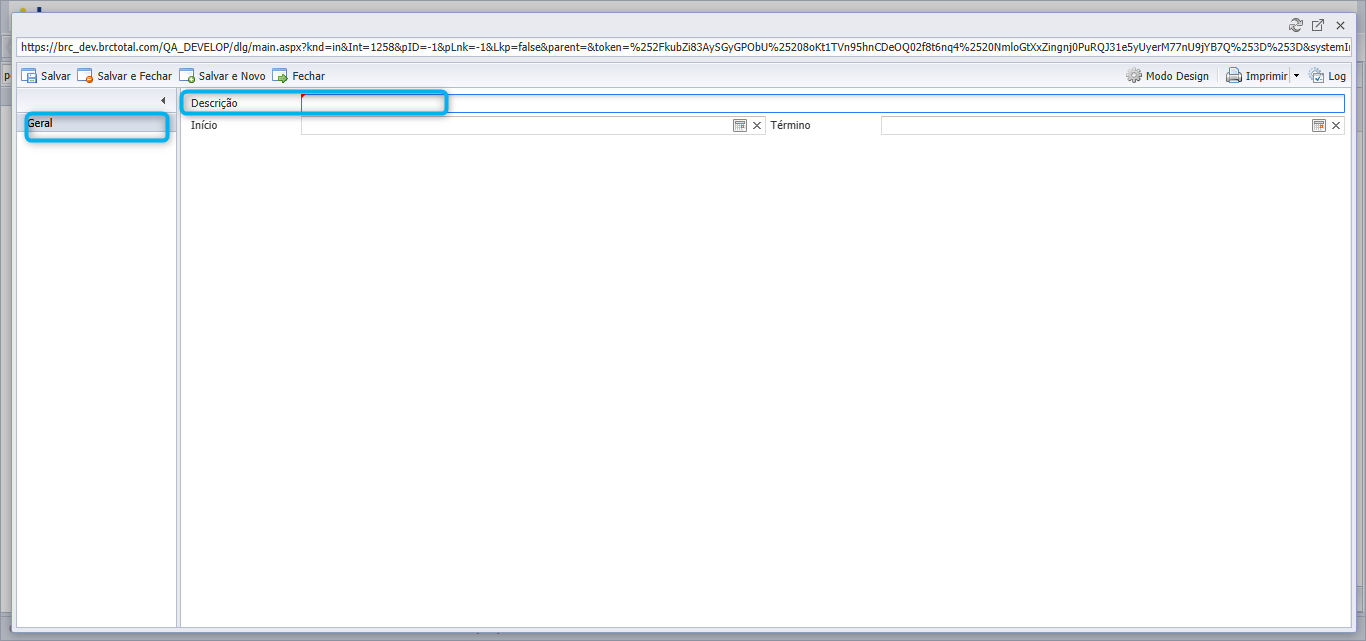Click the Descrição text field
This screenshot has width=1366, height=641.
point(822,103)
